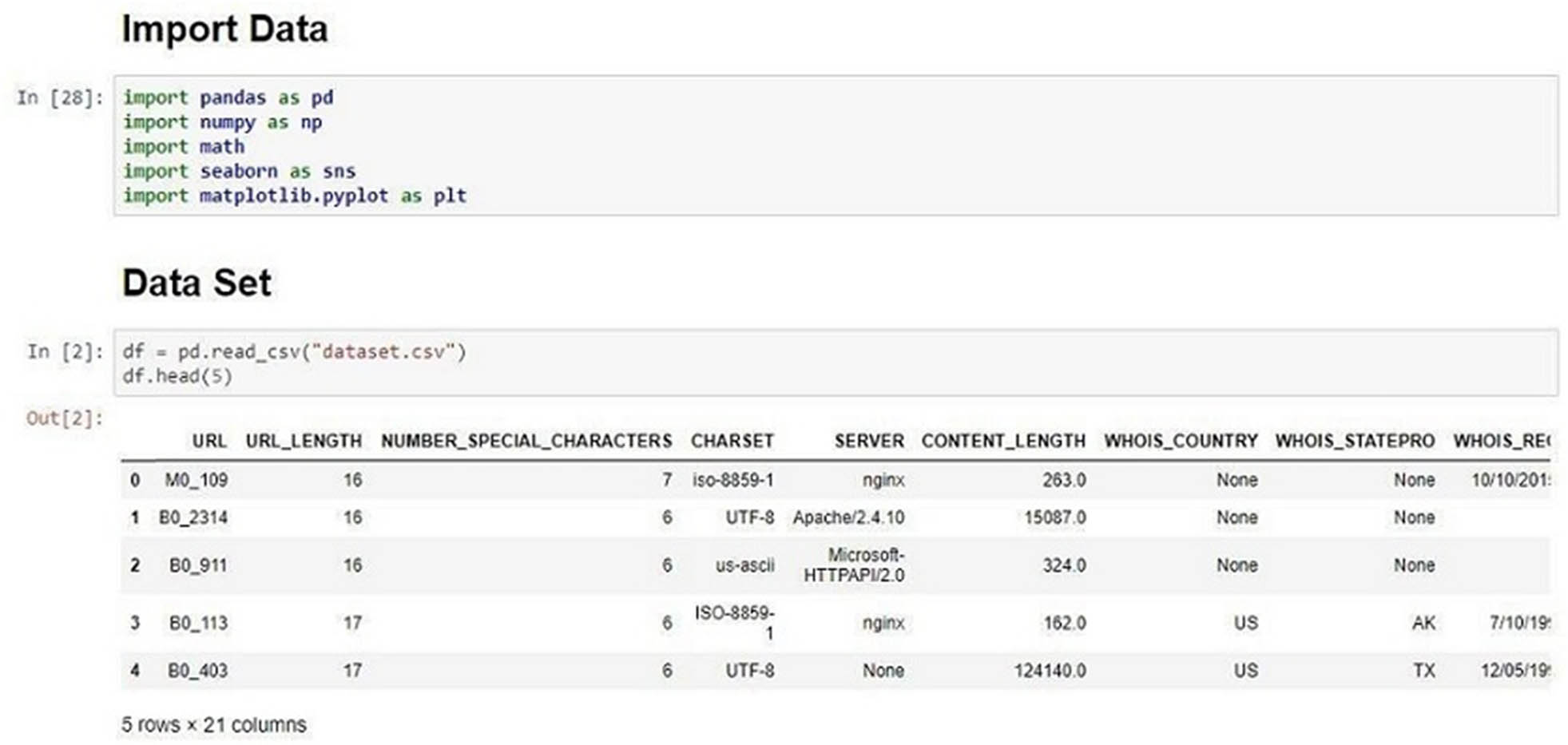
Task: Select the Data Set heading
Action: coord(196,282)
